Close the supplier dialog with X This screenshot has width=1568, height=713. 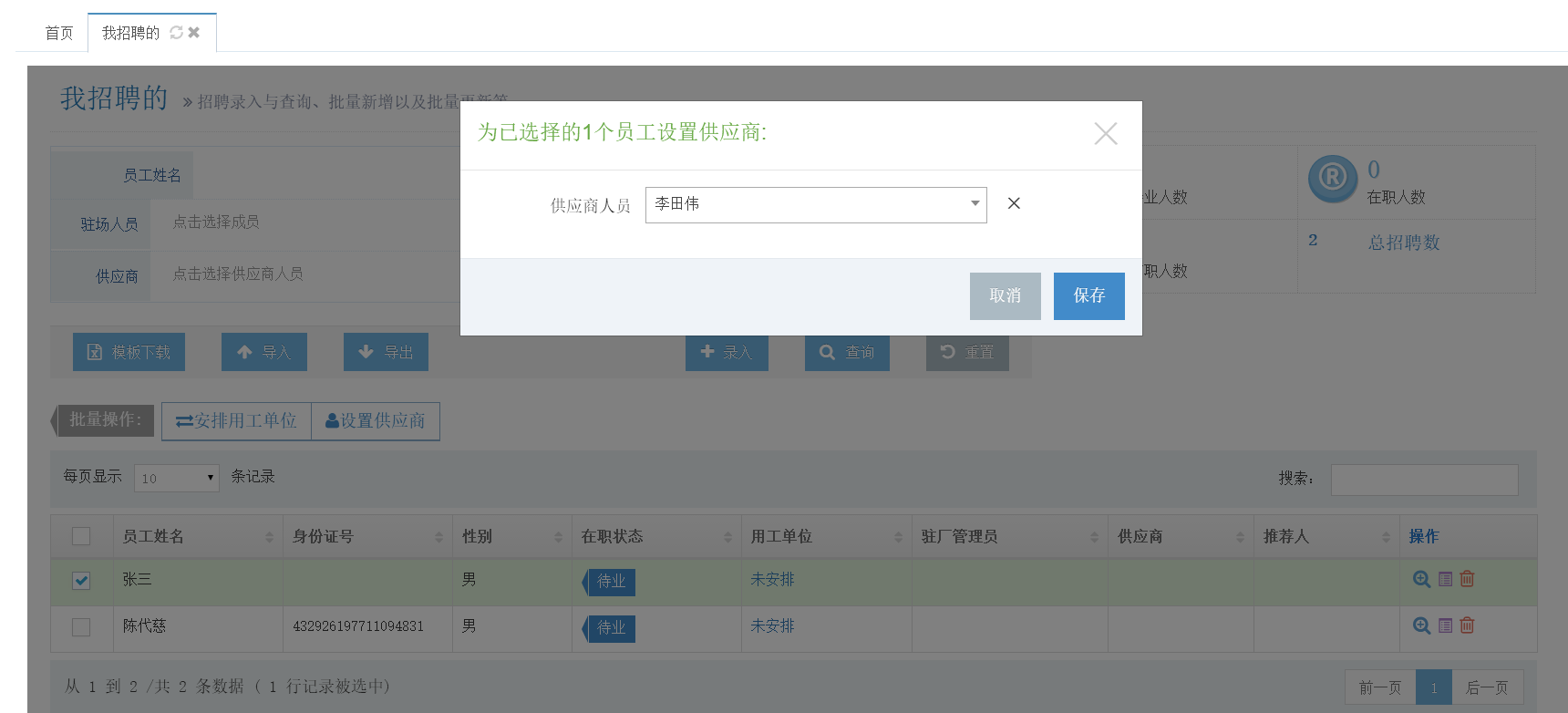[1105, 134]
